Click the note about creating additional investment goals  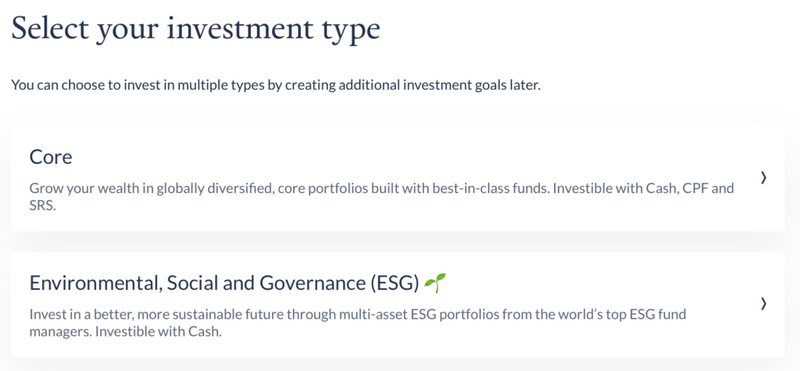(276, 85)
